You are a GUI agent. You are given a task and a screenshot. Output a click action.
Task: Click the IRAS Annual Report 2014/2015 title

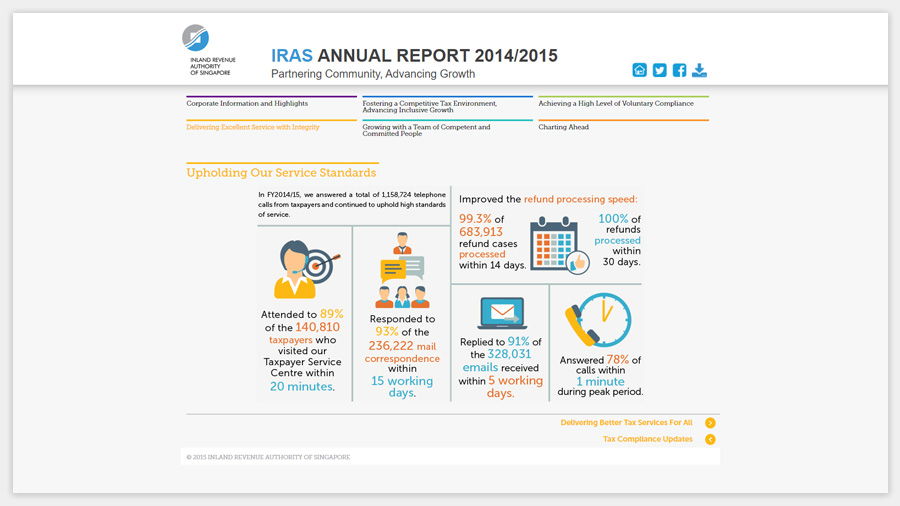[x=414, y=56]
